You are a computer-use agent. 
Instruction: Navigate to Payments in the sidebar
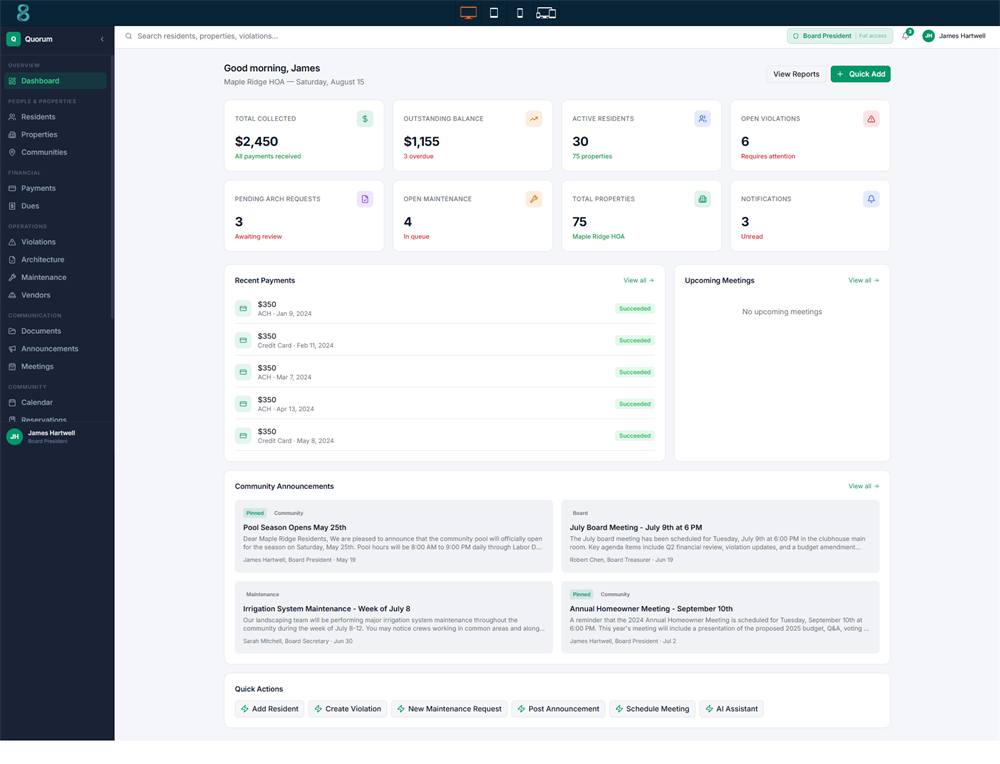pyautogui.click(x=55, y=188)
